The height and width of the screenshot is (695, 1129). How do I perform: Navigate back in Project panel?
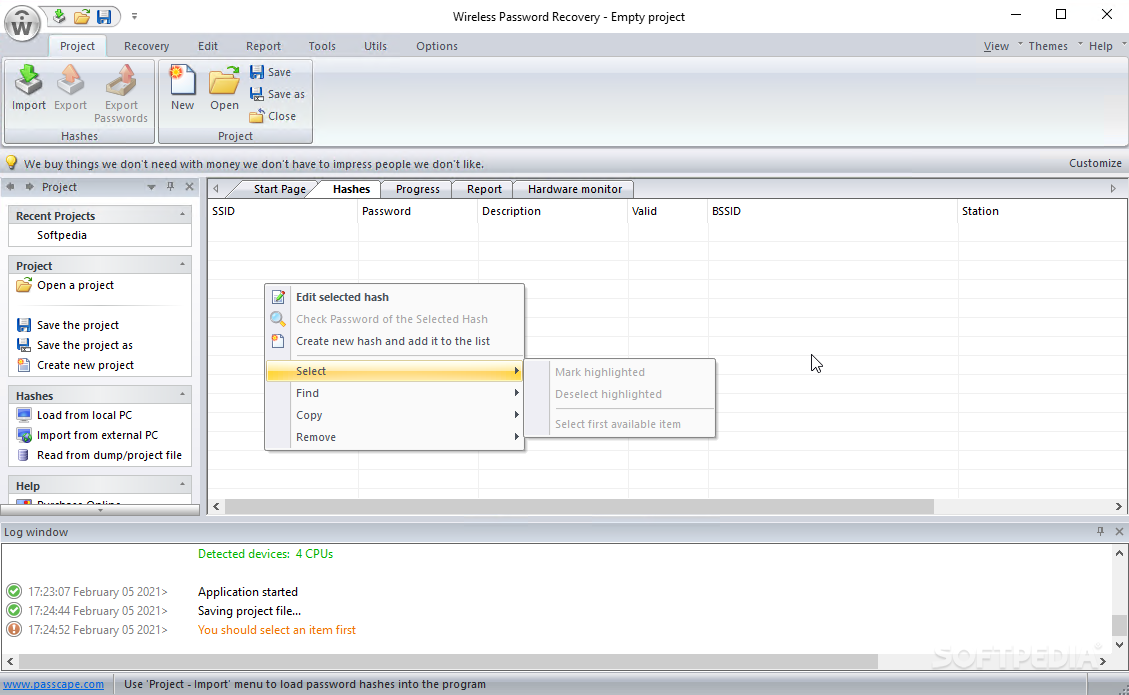[11, 187]
